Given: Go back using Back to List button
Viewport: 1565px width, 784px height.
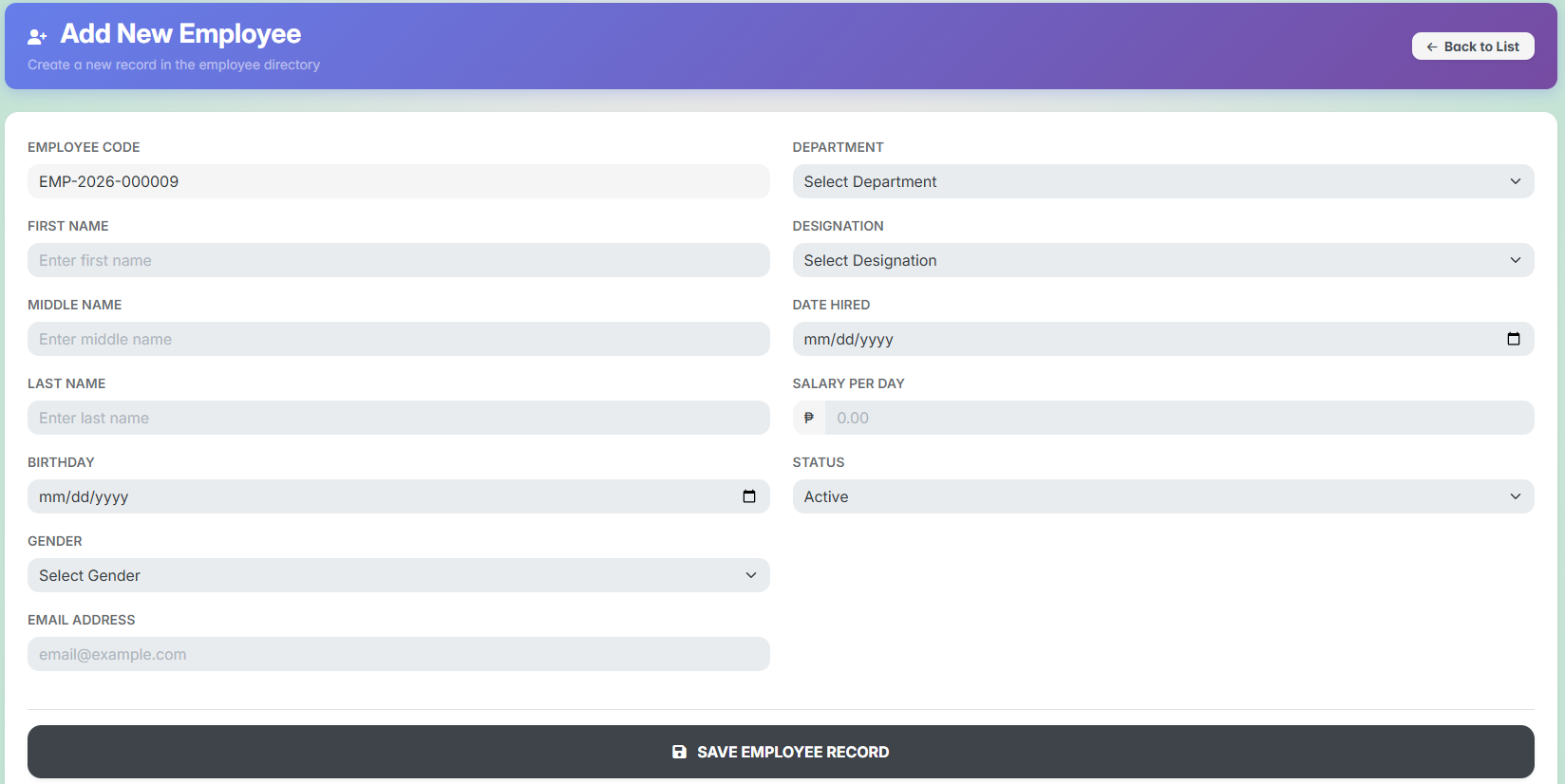Looking at the screenshot, I should (x=1472, y=47).
